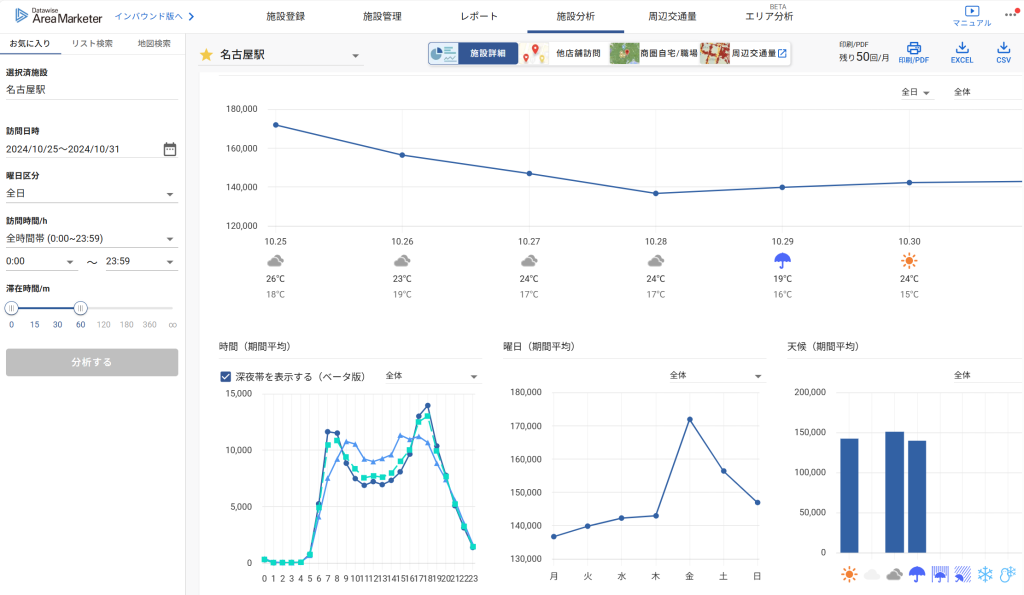Switch to 他店舗訪問 view
Viewport: 1024px width, 595px height.
(565, 53)
